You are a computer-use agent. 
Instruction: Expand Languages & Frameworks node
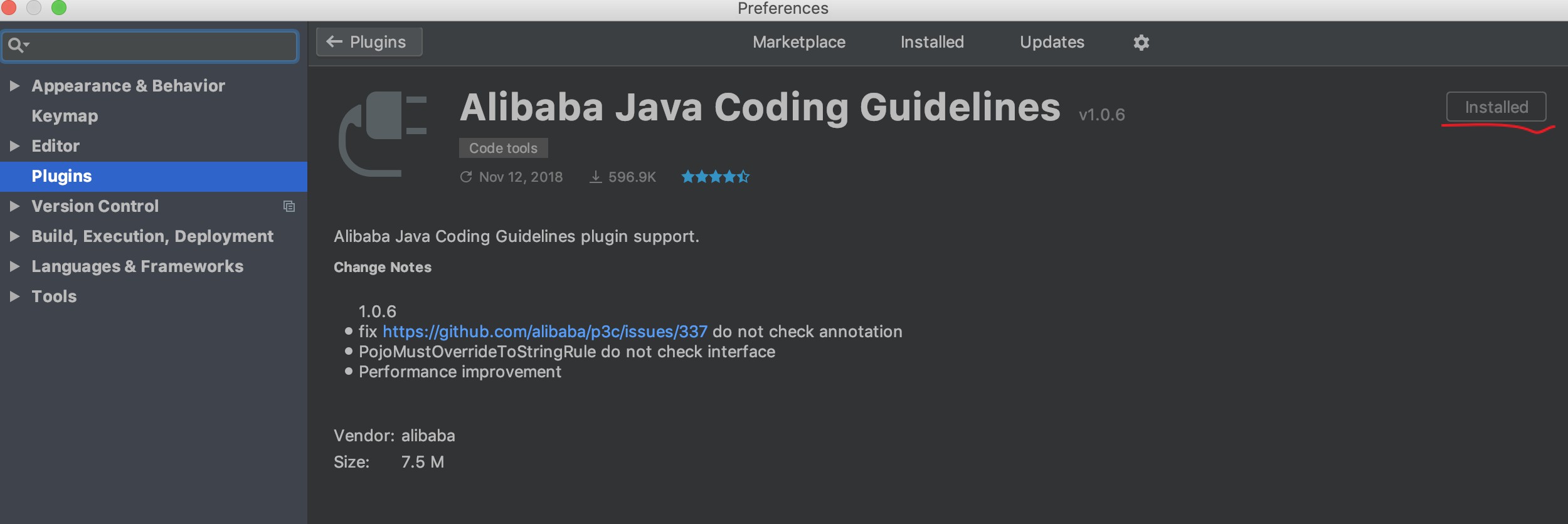(x=14, y=266)
